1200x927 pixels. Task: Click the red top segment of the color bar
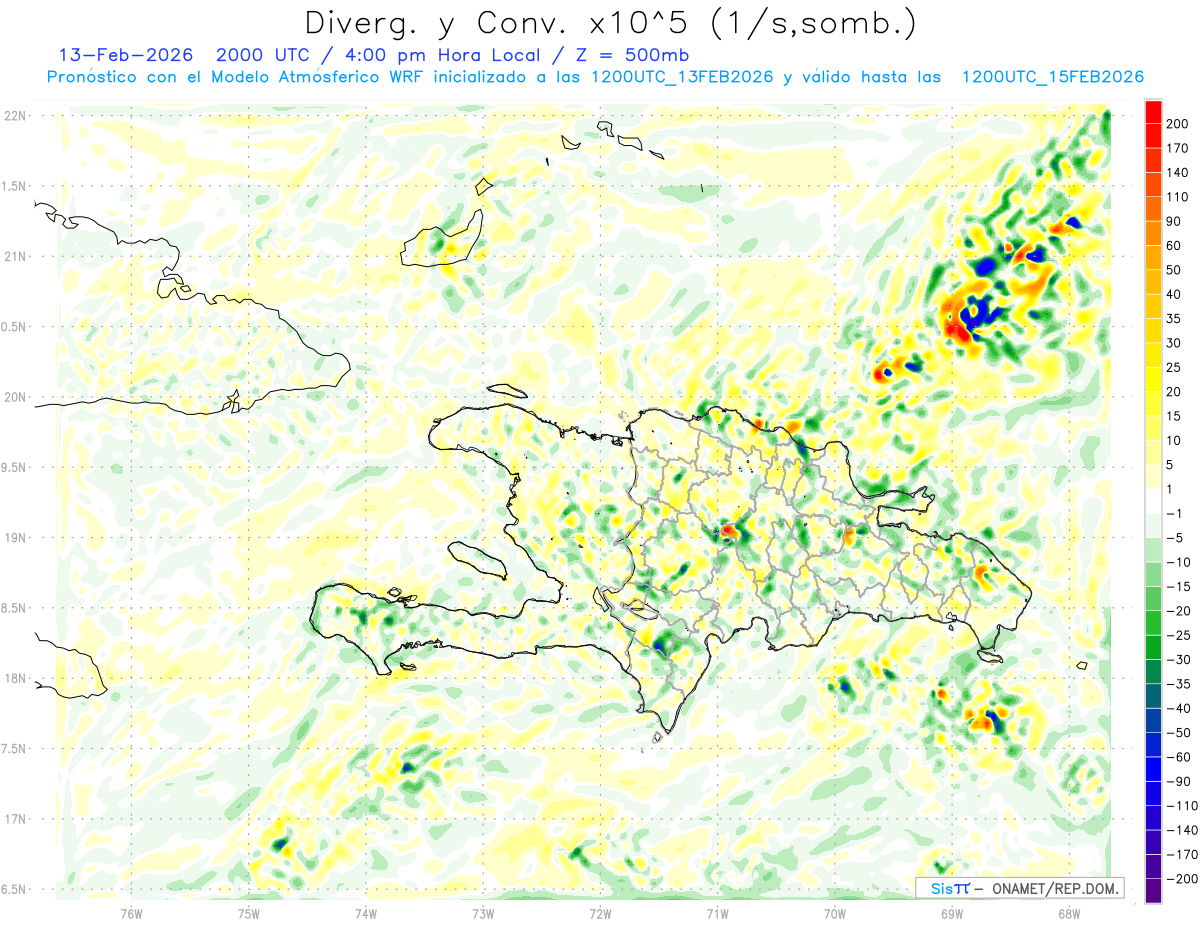(1152, 112)
